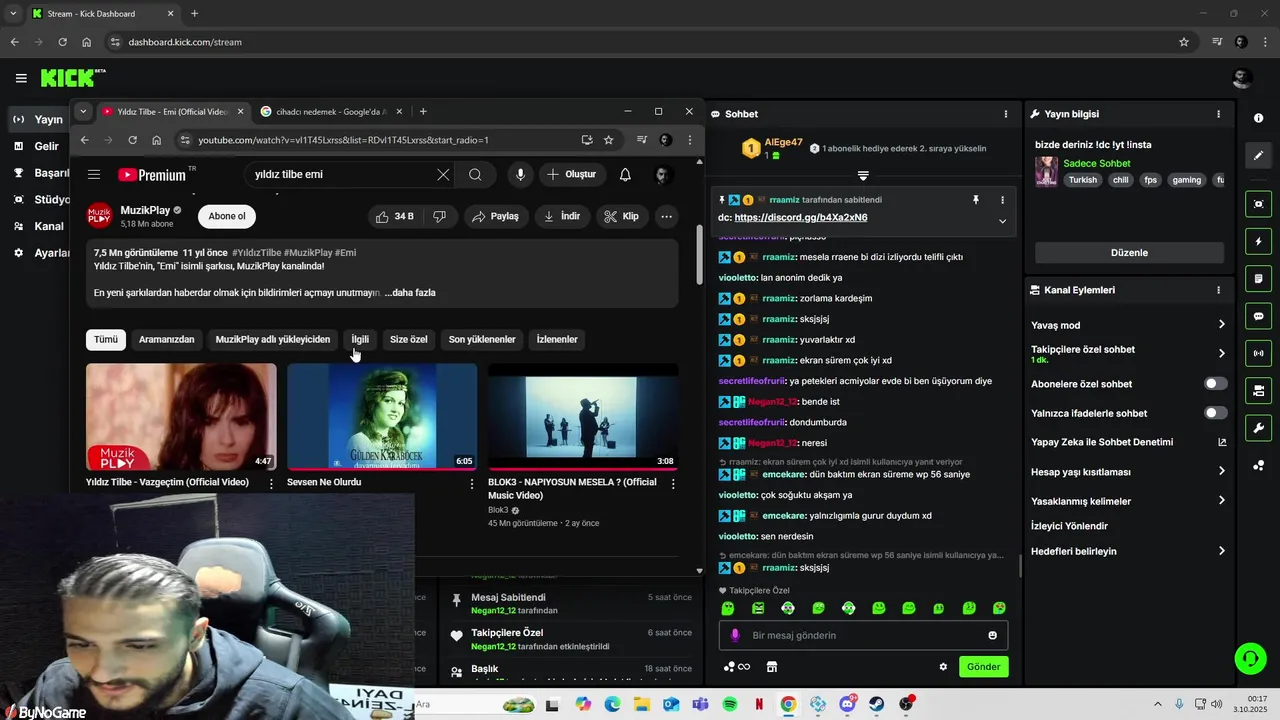Expand Yavaş mod options

(x=1221, y=325)
